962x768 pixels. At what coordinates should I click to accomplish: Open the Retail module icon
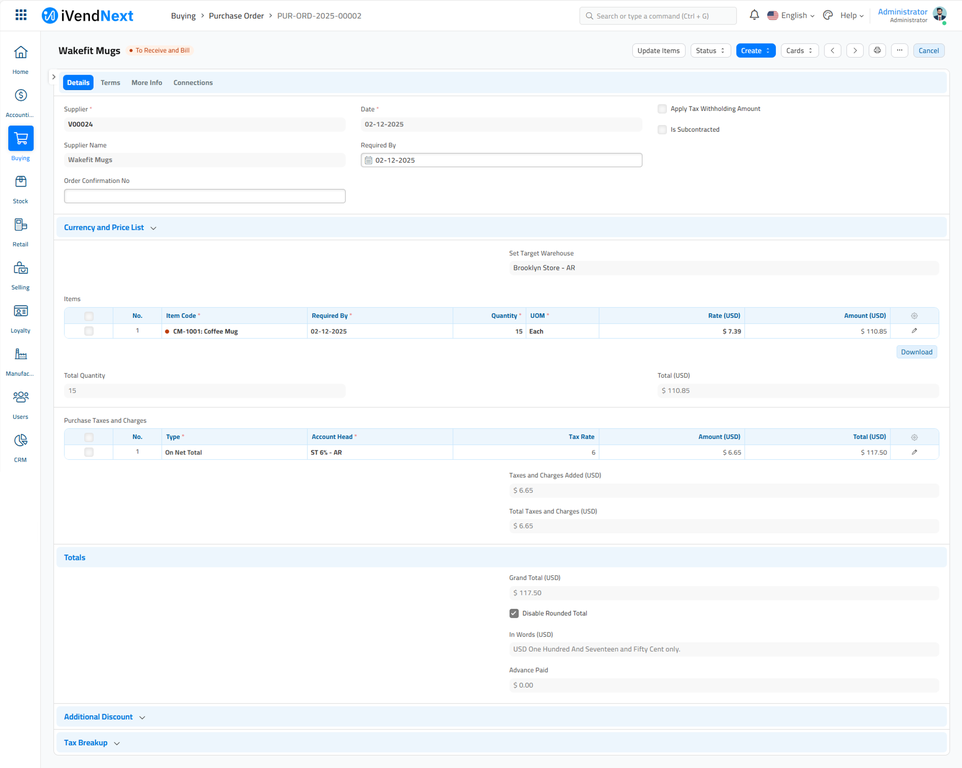click(x=20, y=225)
